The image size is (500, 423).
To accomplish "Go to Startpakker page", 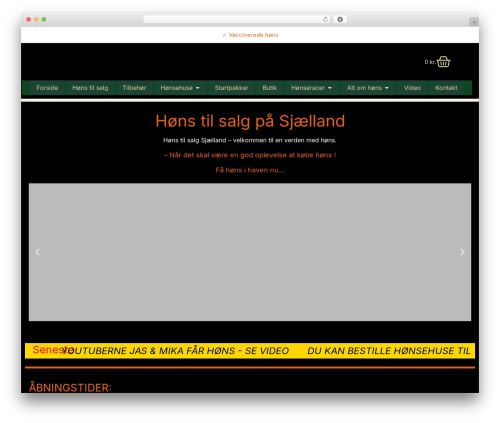I will (x=231, y=88).
